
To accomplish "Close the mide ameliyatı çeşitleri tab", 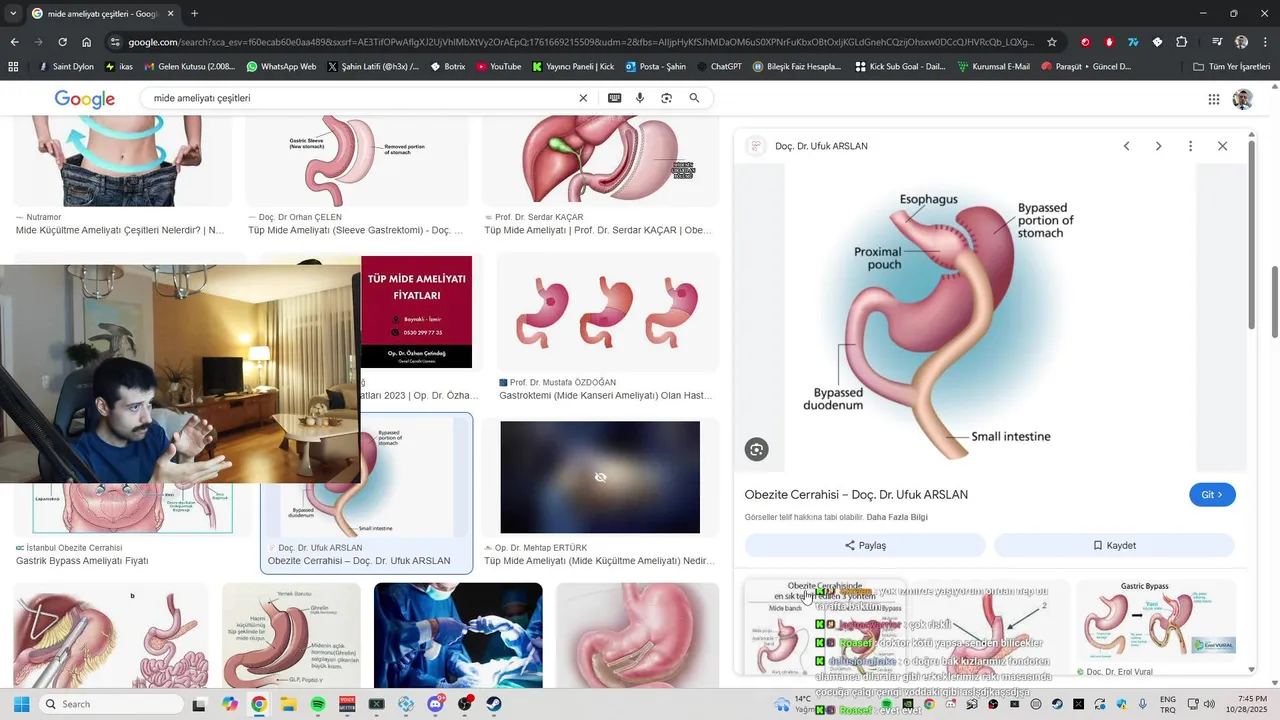I will (169, 14).
